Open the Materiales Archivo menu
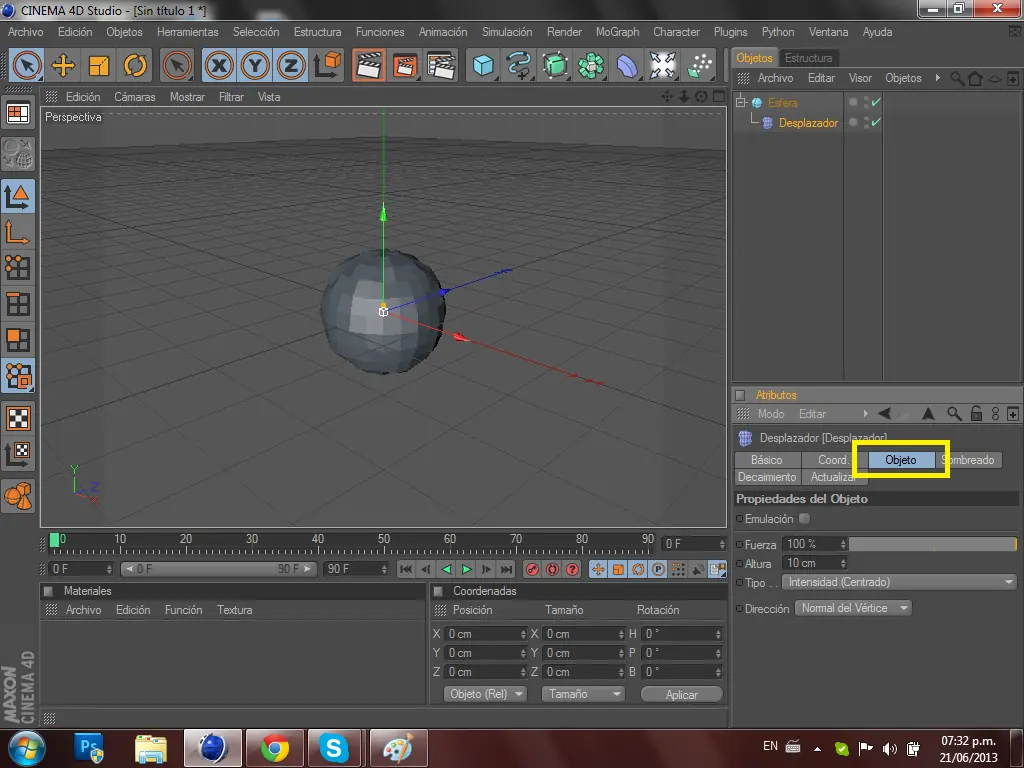The width and height of the screenshot is (1024, 768). 84,610
